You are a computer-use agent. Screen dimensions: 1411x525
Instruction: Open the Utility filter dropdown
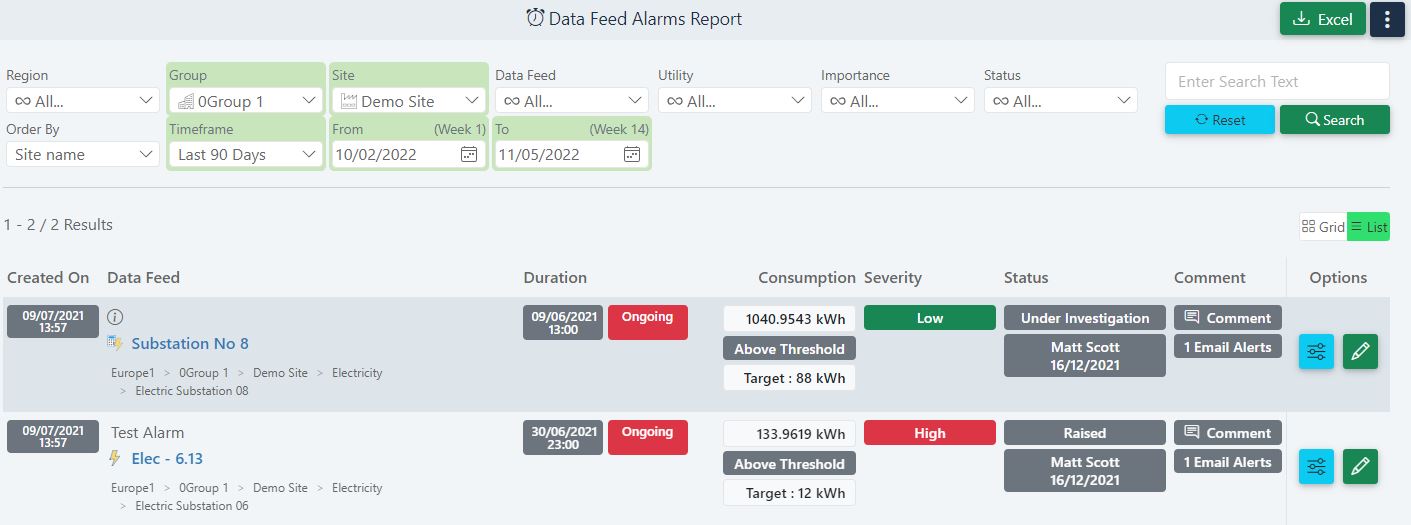point(735,101)
